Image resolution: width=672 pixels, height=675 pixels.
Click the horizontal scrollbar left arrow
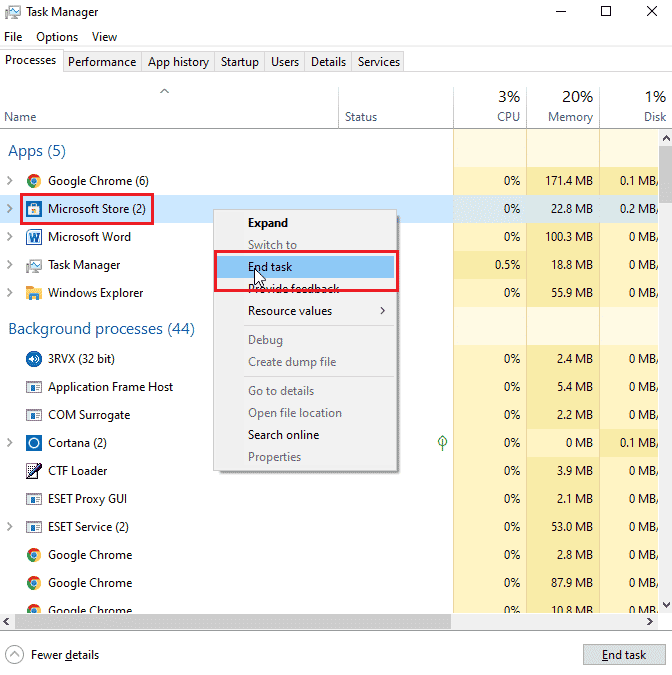coord(6,622)
